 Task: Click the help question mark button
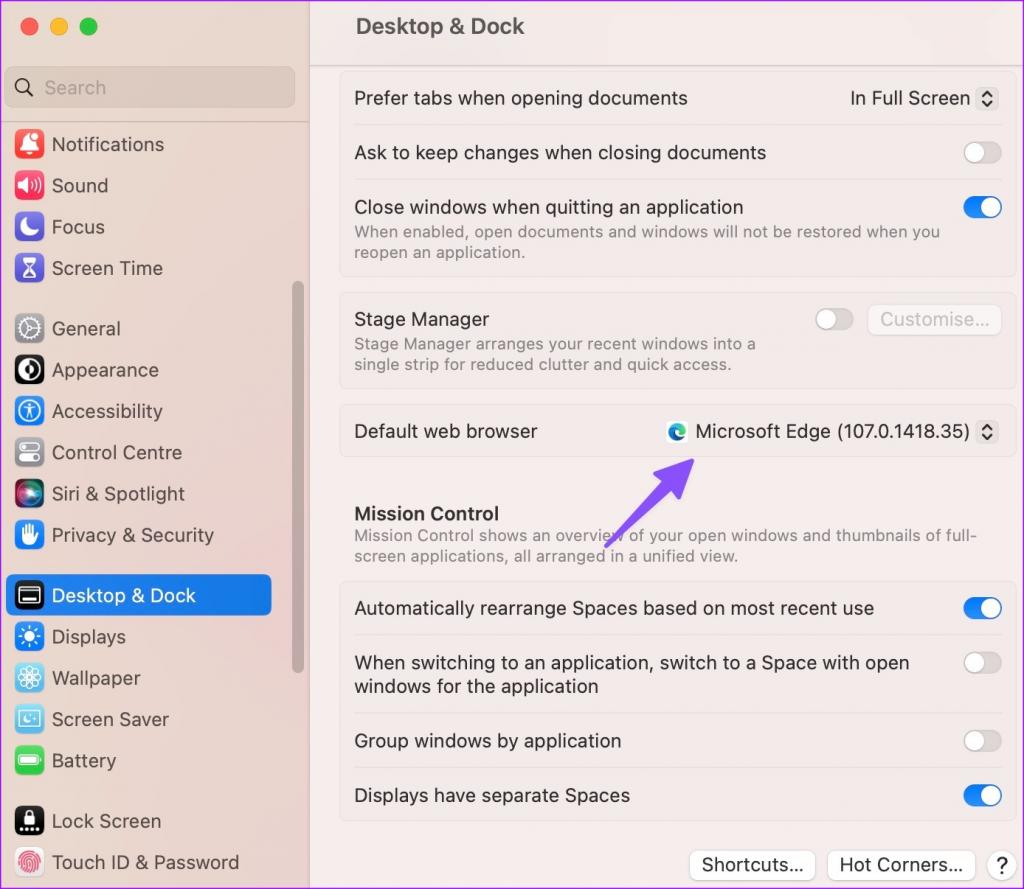[x=1002, y=865]
